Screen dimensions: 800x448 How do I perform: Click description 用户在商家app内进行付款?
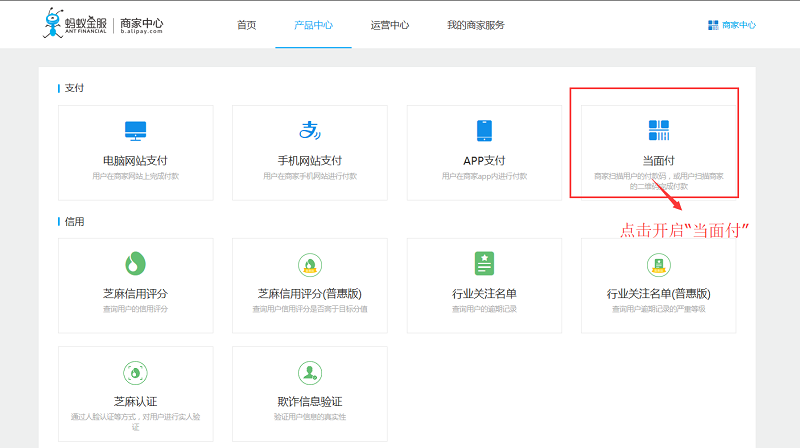pos(484,176)
